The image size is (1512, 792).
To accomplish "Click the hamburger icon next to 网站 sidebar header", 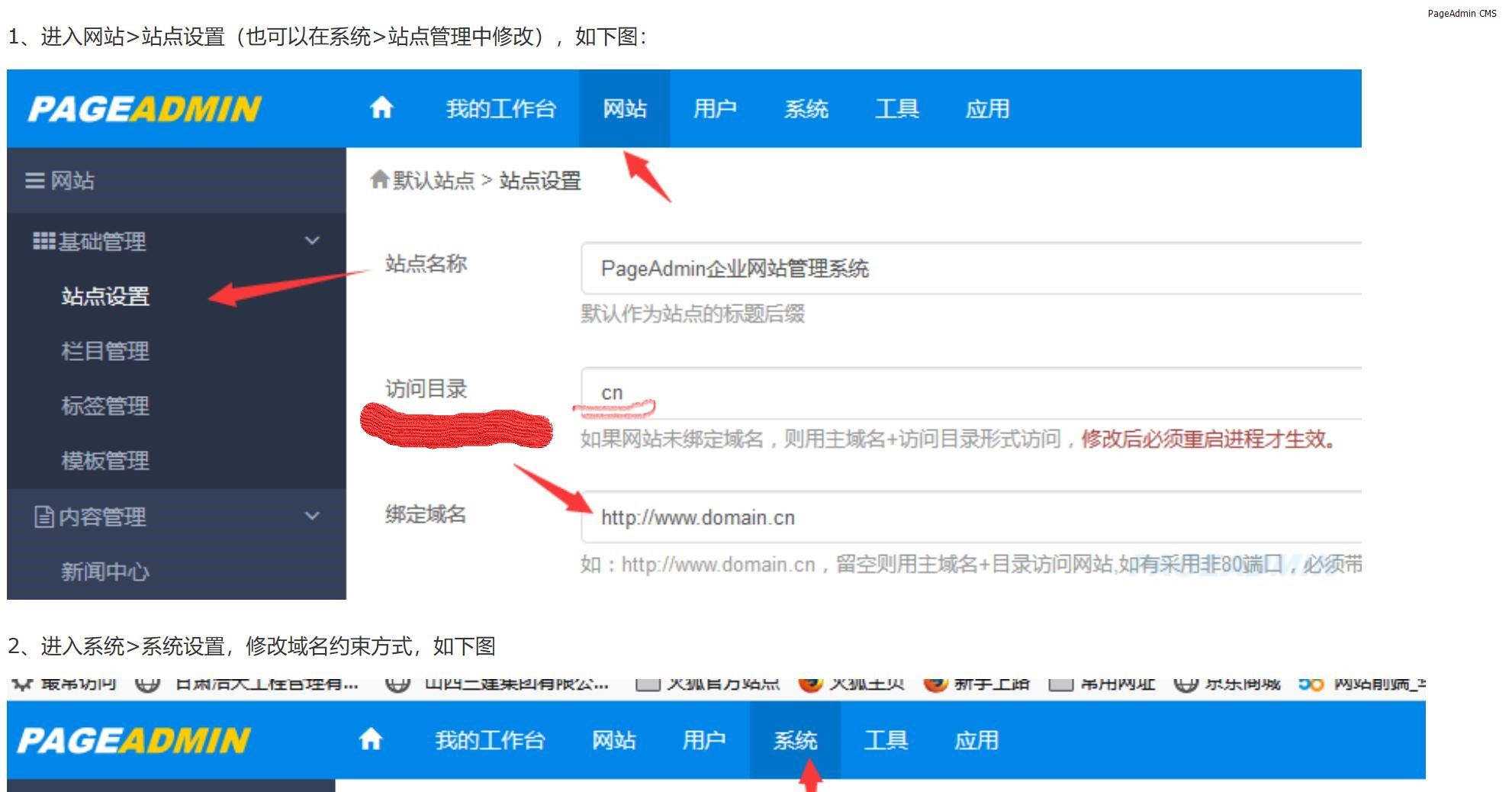I will (x=35, y=181).
